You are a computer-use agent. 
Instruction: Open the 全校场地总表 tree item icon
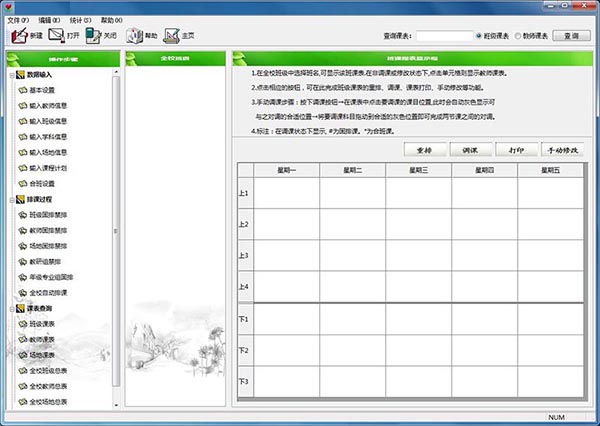(x=23, y=402)
